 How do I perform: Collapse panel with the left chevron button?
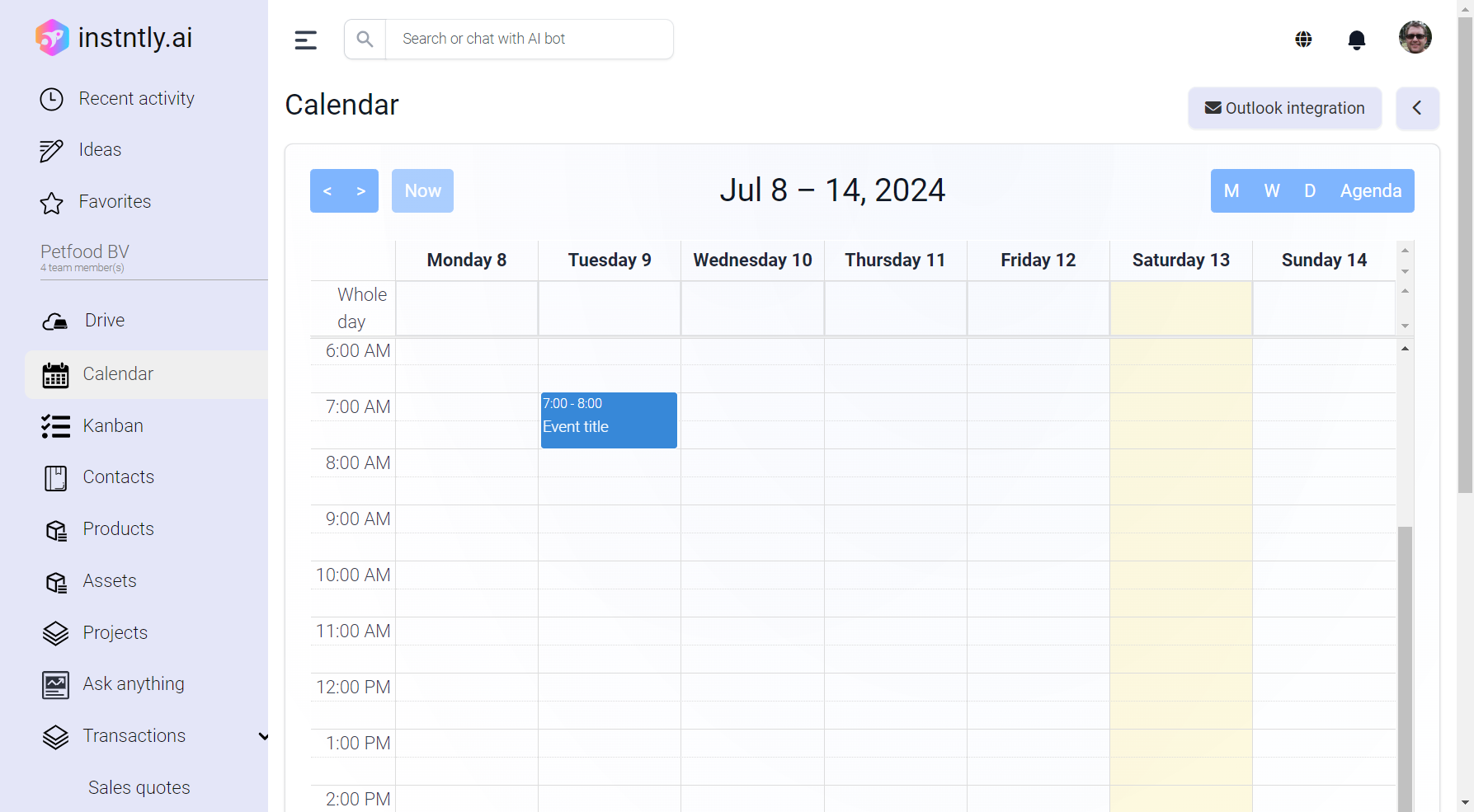tap(1417, 108)
